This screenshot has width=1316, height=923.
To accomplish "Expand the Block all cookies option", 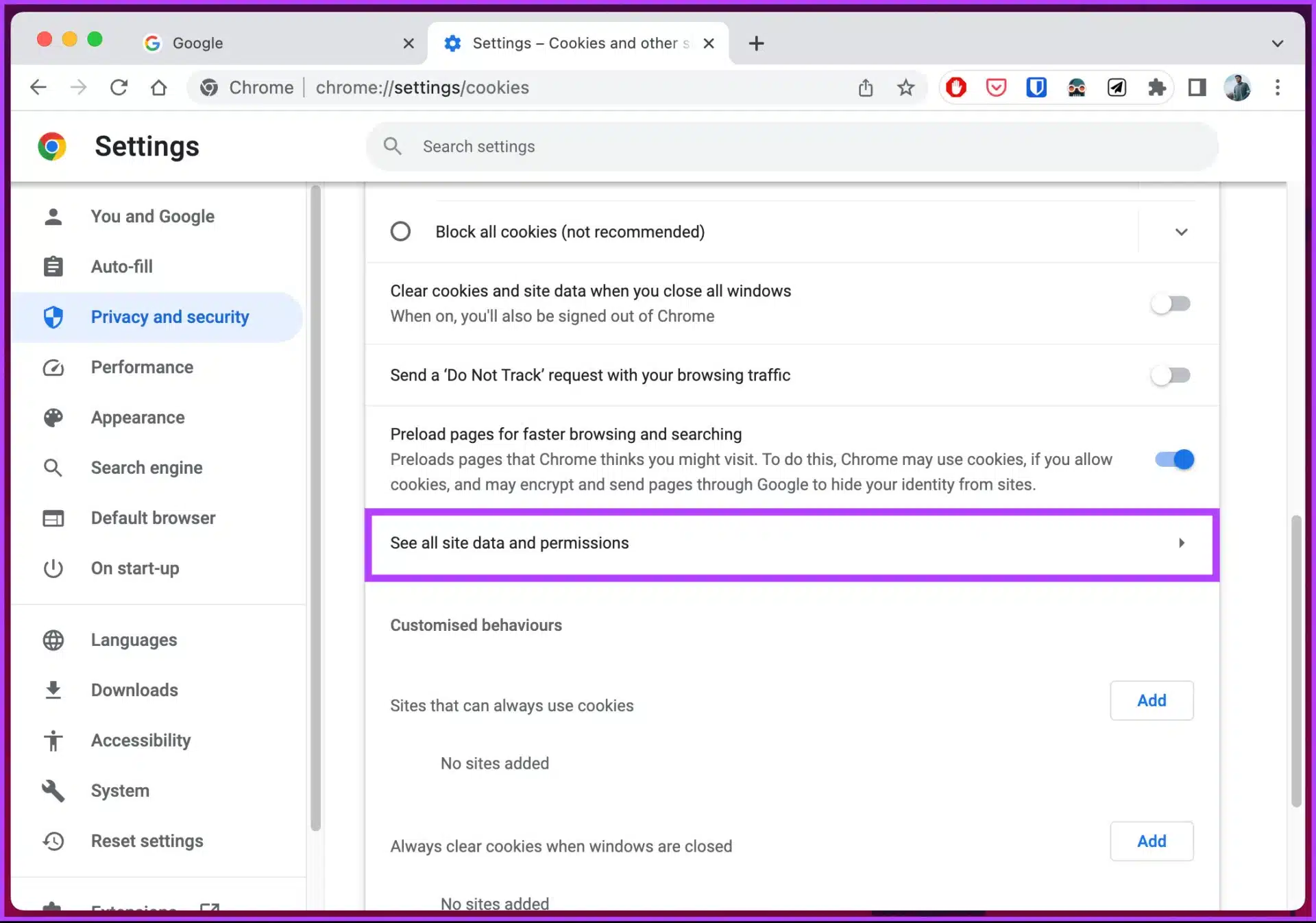I will [x=1181, y=232].
